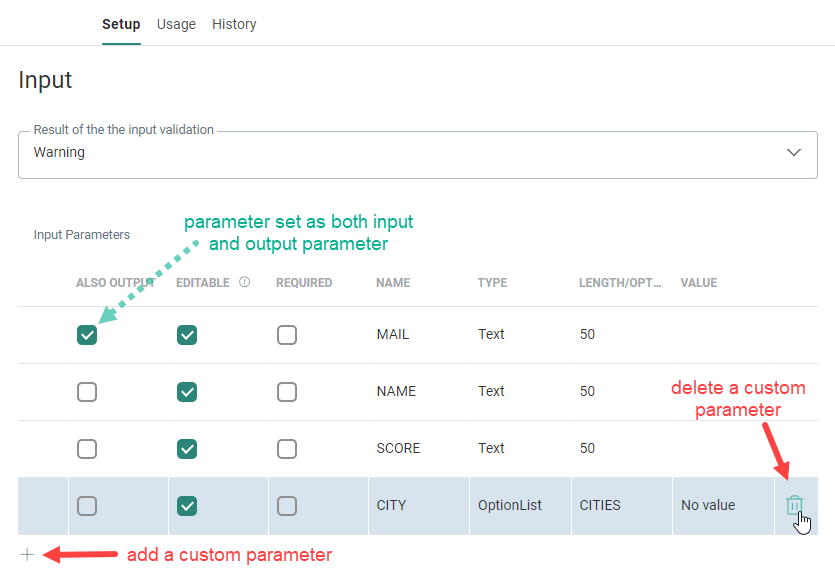Image resolution: width=835 pixels, height=578 pixels.
Task: Click the TYPE column header
Action: (x=492, y=283)
